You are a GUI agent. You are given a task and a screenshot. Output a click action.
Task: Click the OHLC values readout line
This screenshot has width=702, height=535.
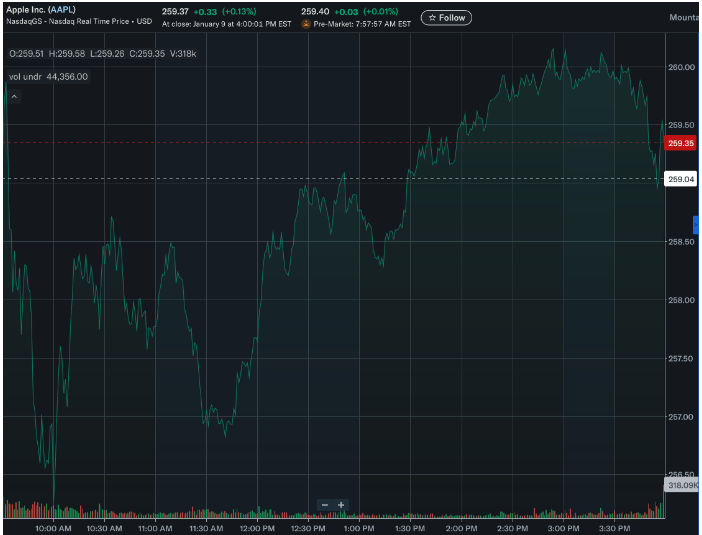tap(102, 54)
